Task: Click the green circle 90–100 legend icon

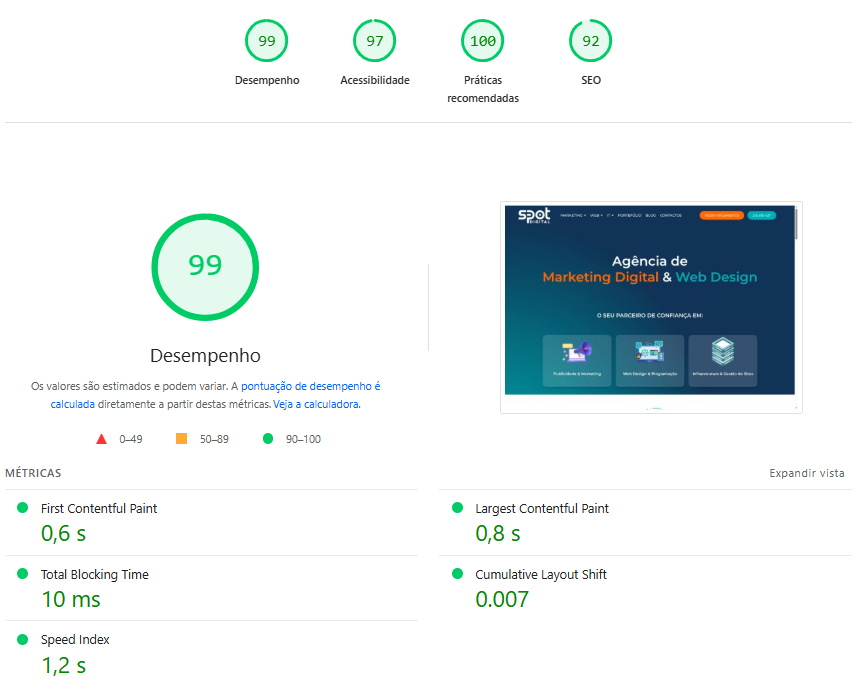Action: pyautogui.click(x=267, y=438)
